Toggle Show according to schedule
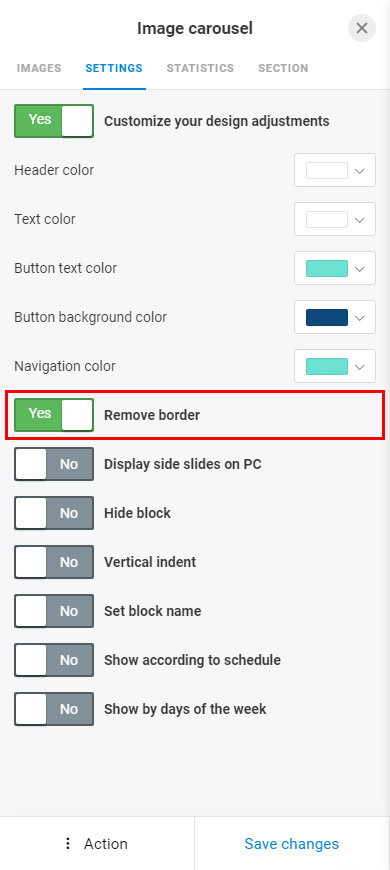 point(54,660)
